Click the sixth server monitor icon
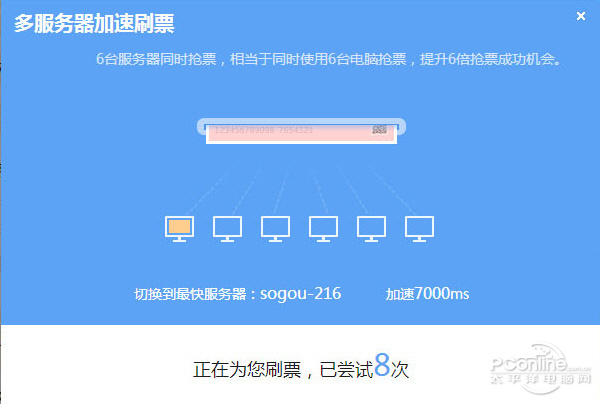This screenshot has height=404, width=600. 419,229
